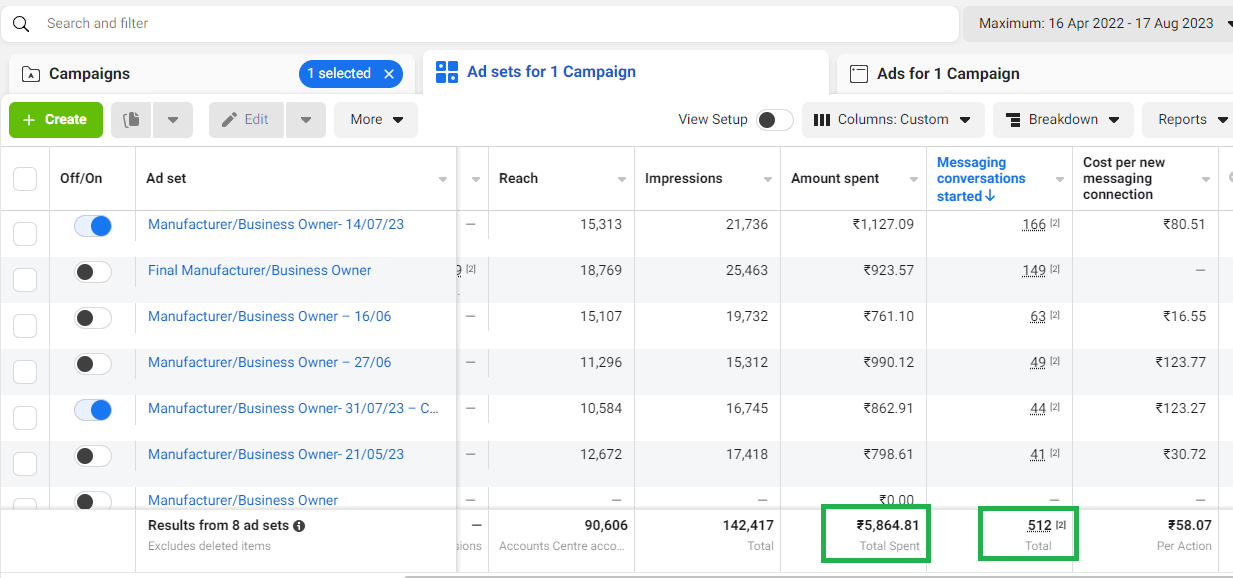Click info icon beside Results from 8 ad sets

pyautogui.click(x=299, y=526)
